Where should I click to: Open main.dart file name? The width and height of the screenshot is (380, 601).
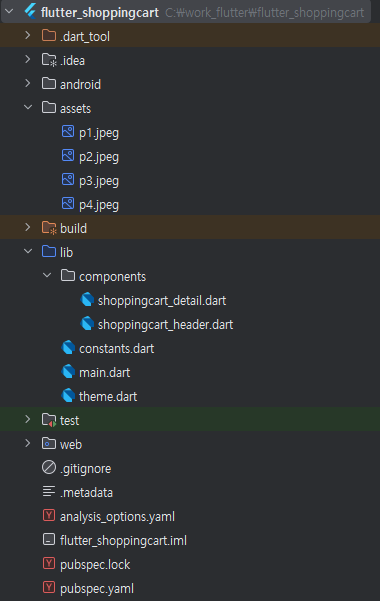[104, 373]
